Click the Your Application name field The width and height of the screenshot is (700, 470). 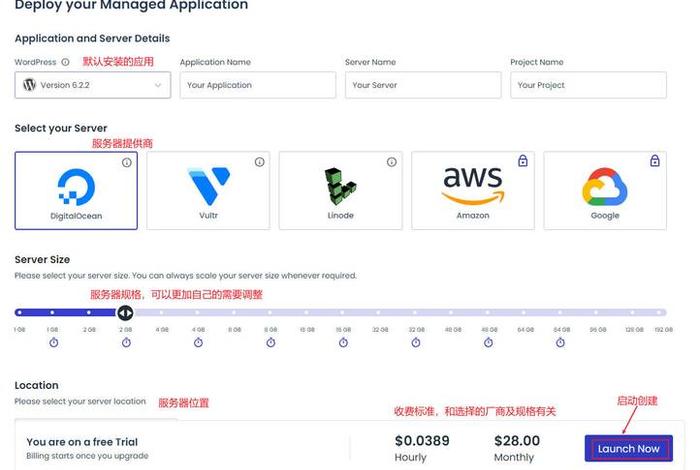point(258,85)
